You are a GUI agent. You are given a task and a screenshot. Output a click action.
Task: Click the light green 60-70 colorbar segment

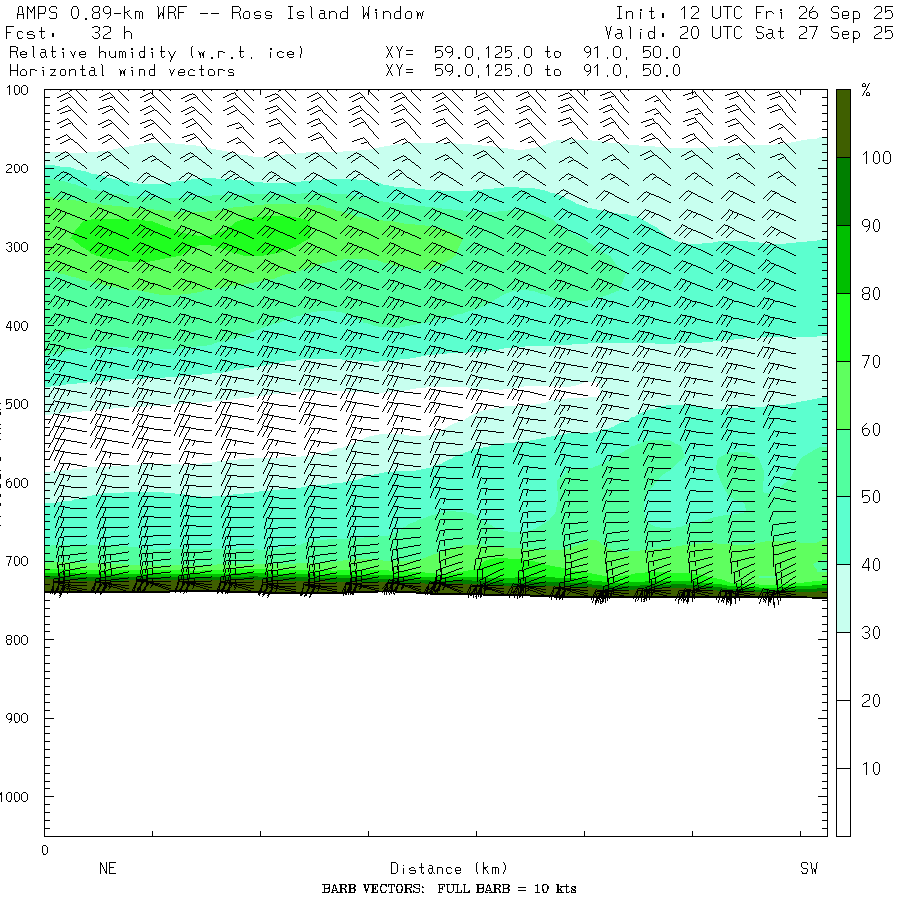pyautogui.click(x=843, y=395)
